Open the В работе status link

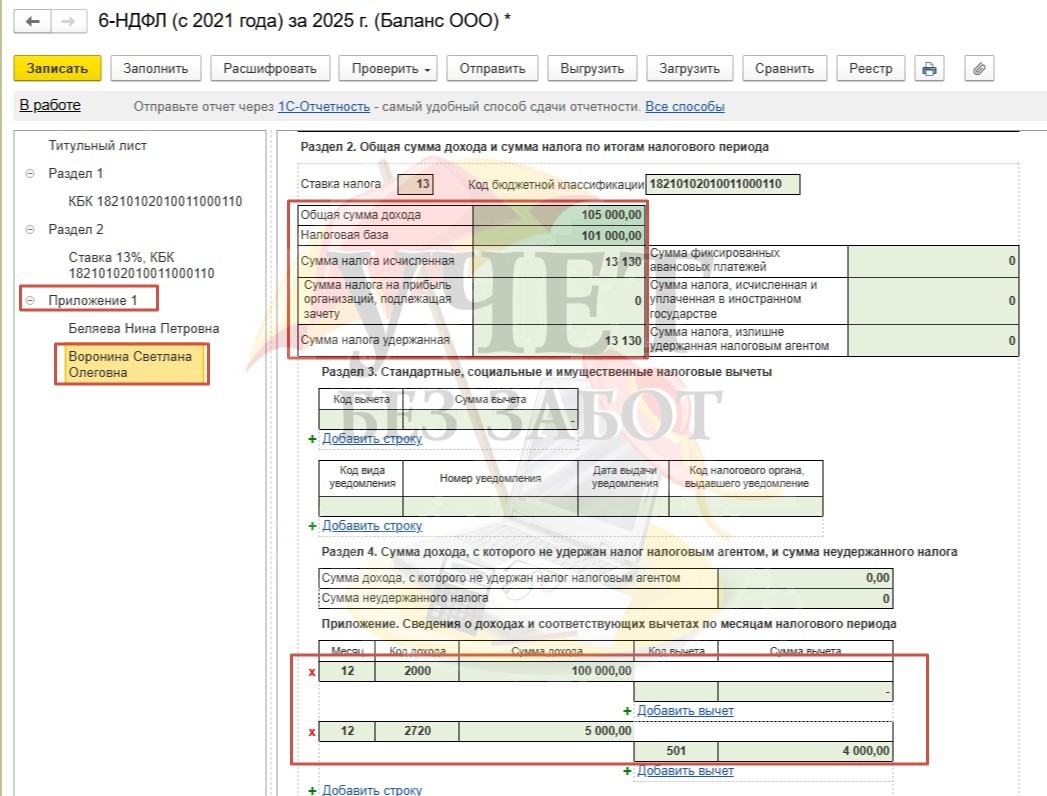click(50, 106)
